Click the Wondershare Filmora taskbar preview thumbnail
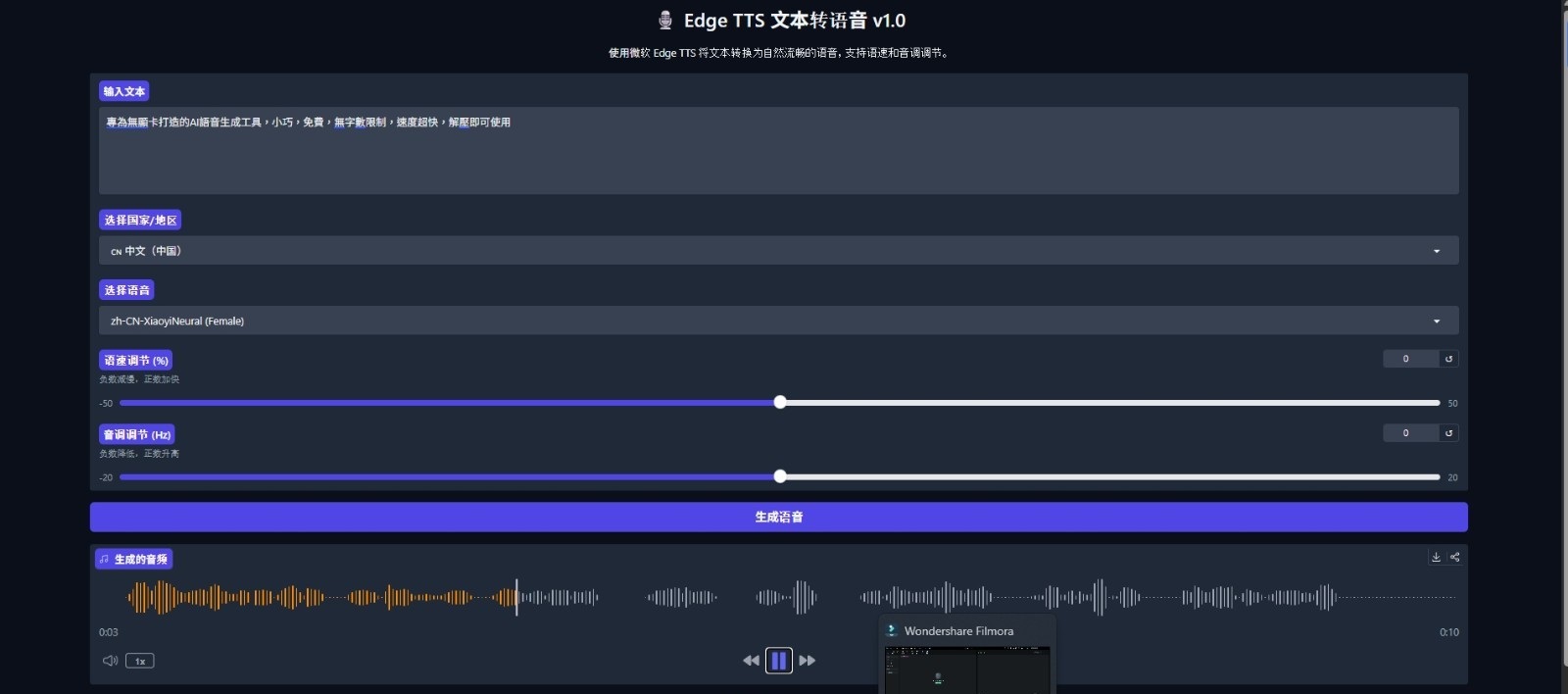 tap(967, 669)
